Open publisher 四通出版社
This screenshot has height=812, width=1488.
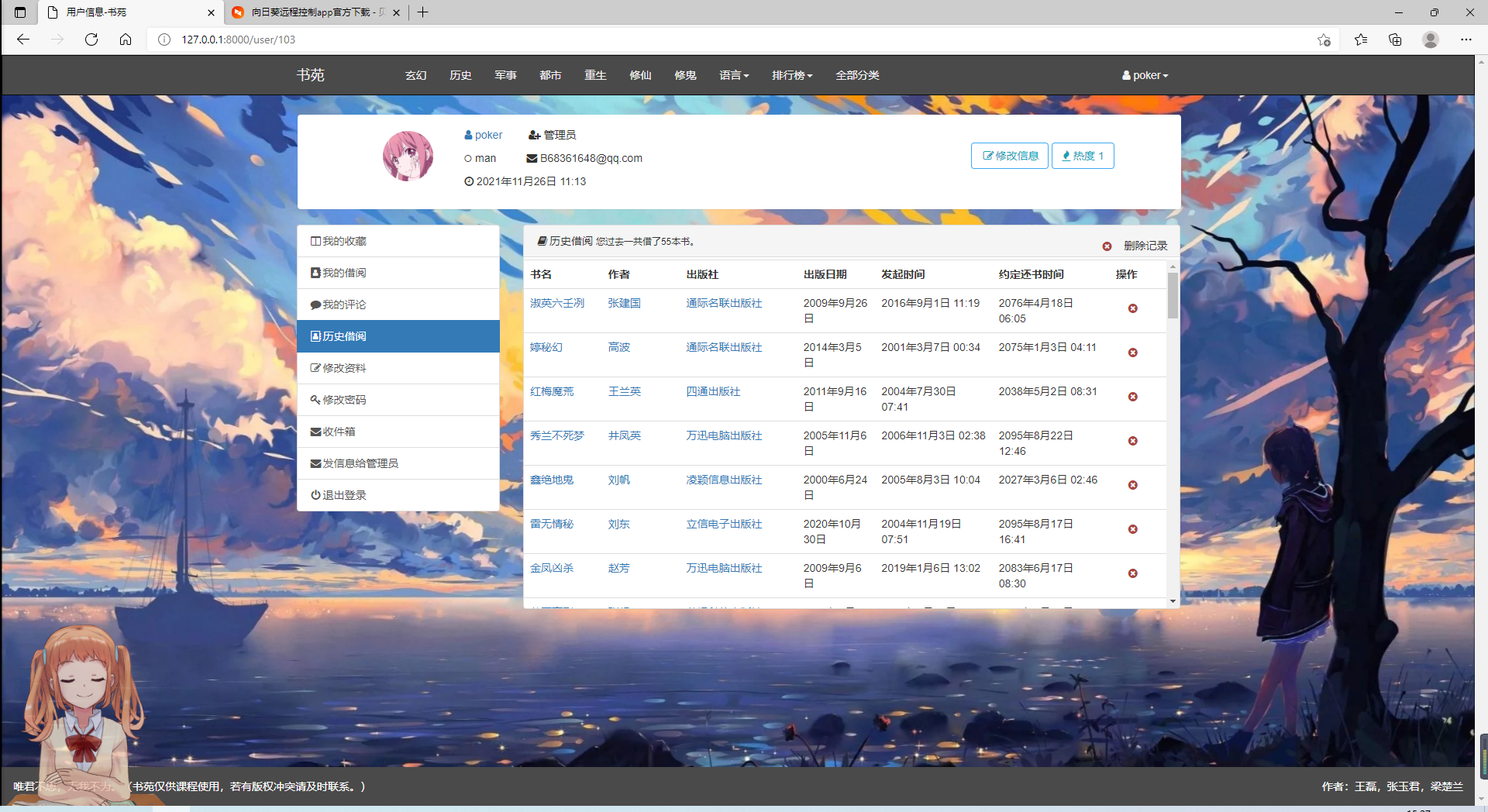pyautogui.click(x=713, y=391)
